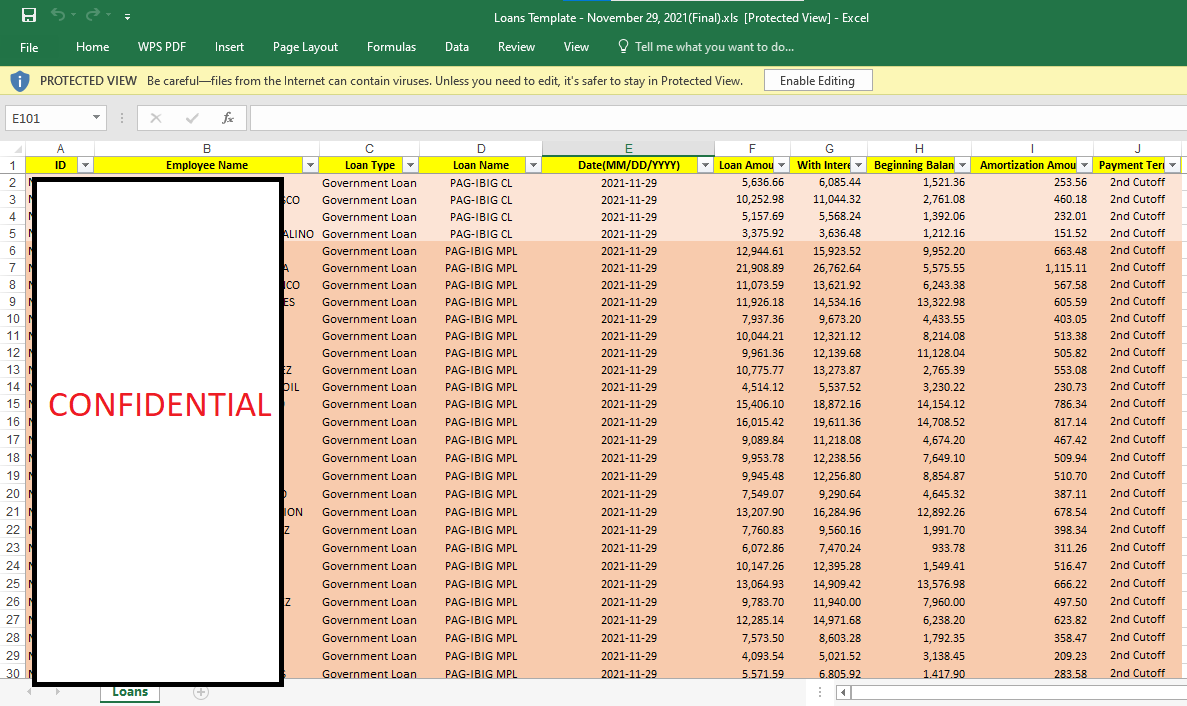
Task: Open the Date(MM/DD/YYYY) filter dropdown
Action: (705, 165)
